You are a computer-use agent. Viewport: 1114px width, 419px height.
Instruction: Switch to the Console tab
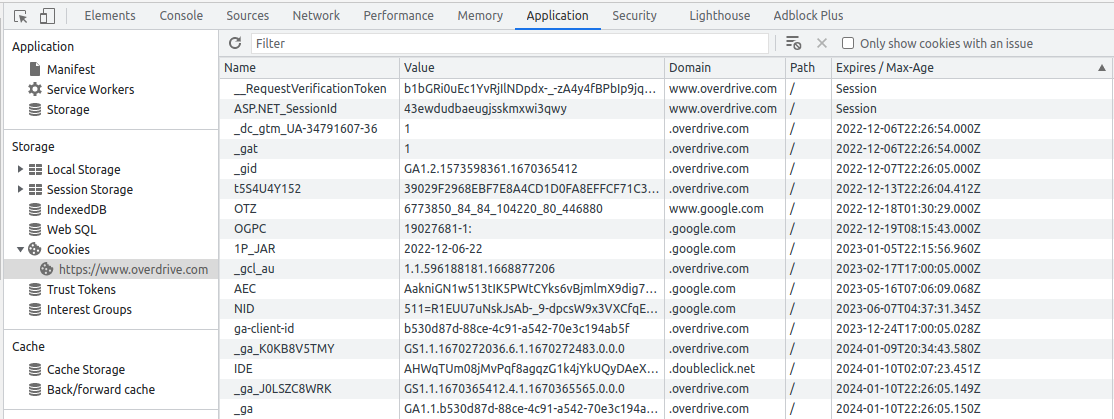pos(181,16)
